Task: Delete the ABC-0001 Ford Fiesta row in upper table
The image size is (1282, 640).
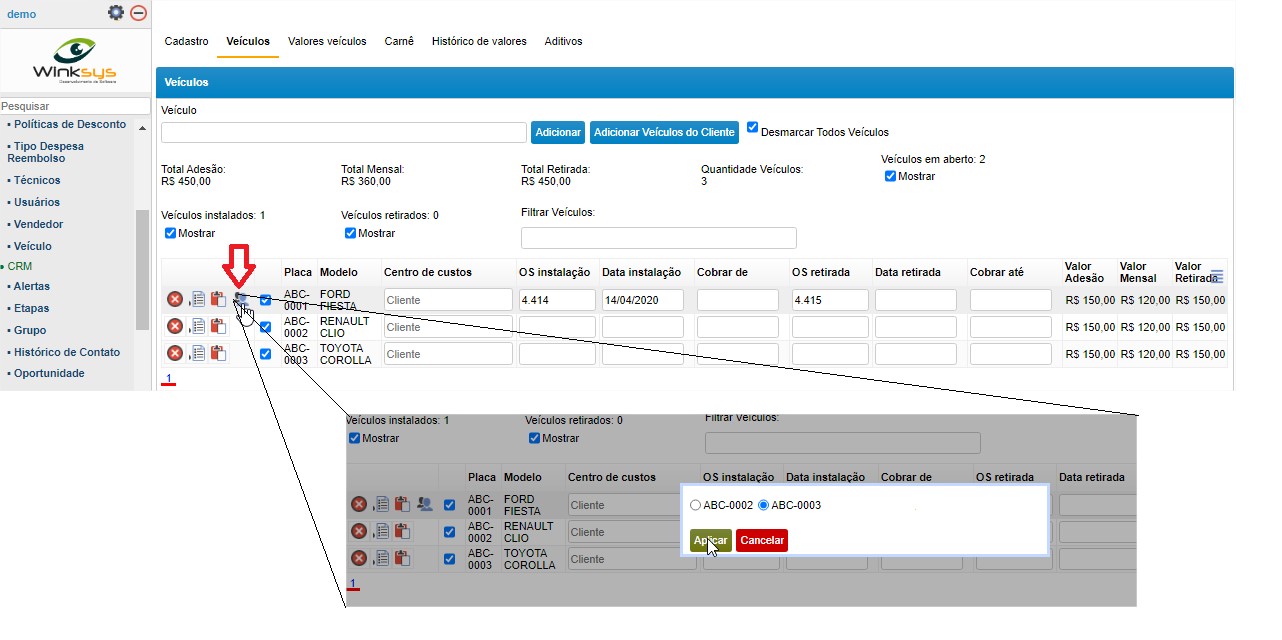Action: tap(175, 299)
